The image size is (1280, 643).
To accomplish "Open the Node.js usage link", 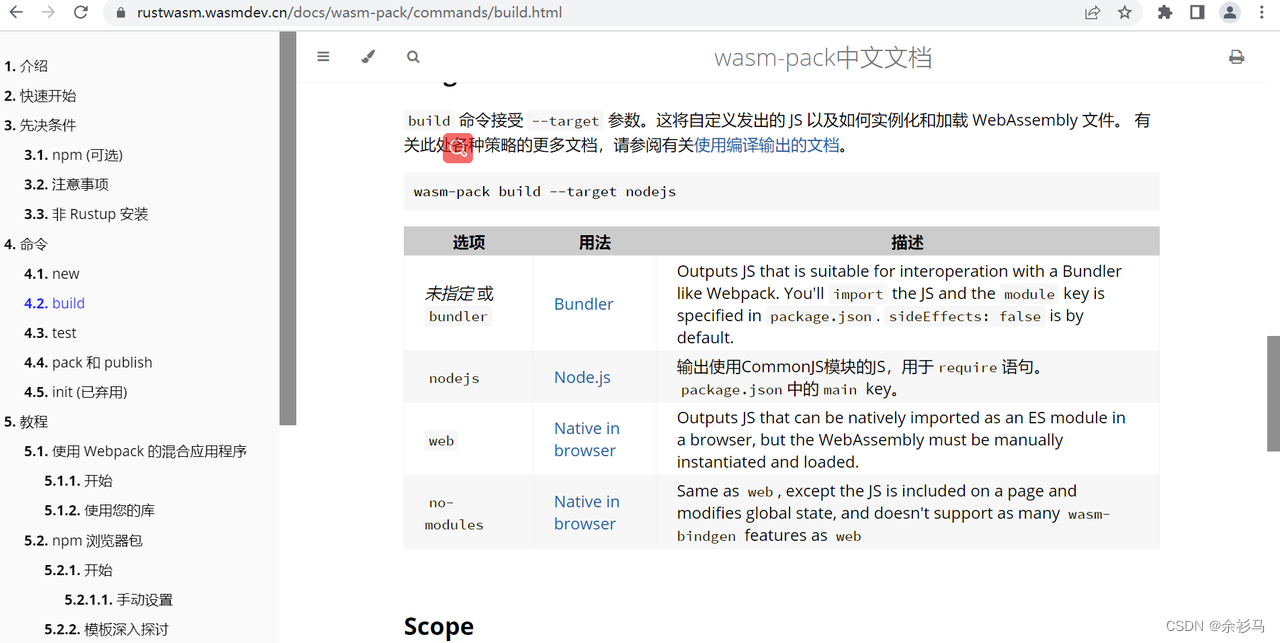I will [582, 377].
